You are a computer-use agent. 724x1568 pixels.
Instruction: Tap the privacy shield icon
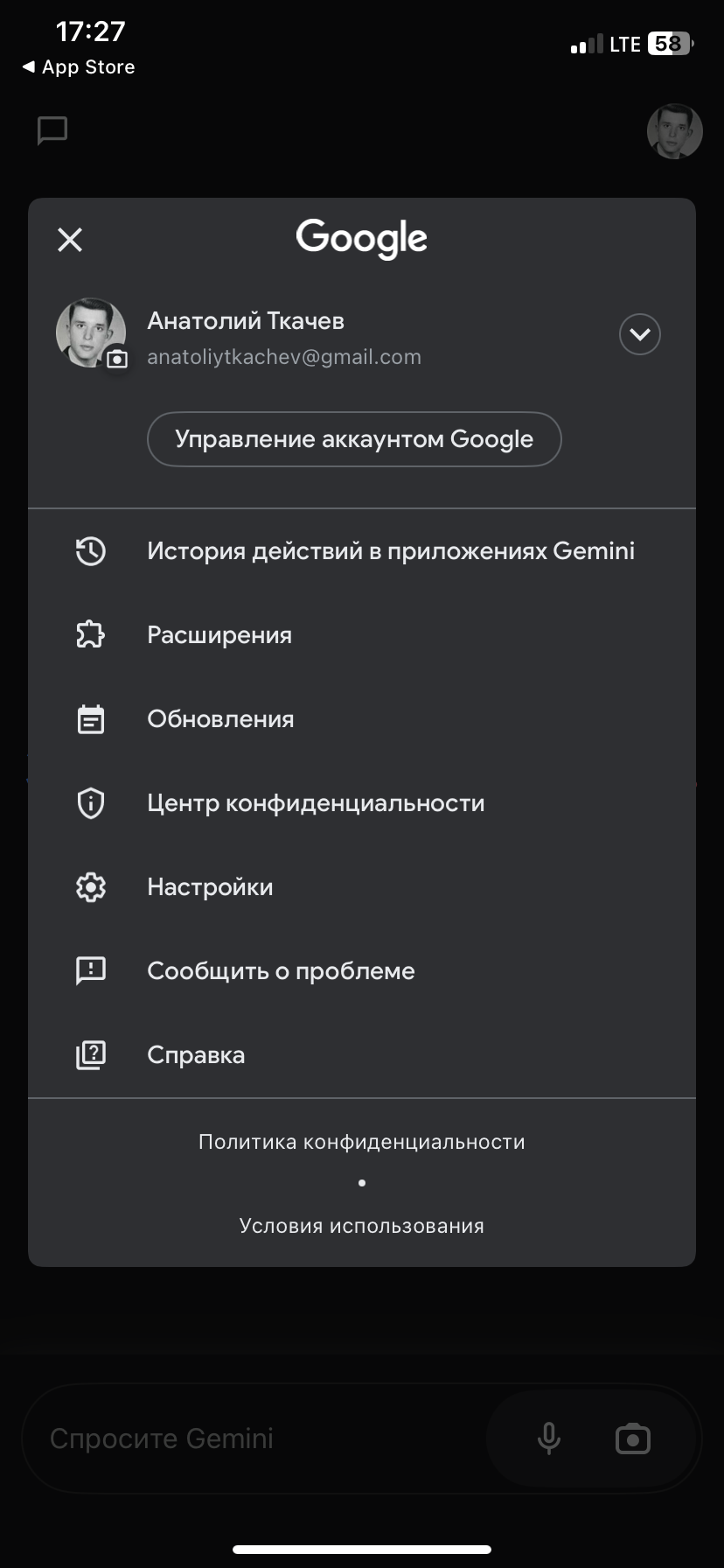click(91, 803)
